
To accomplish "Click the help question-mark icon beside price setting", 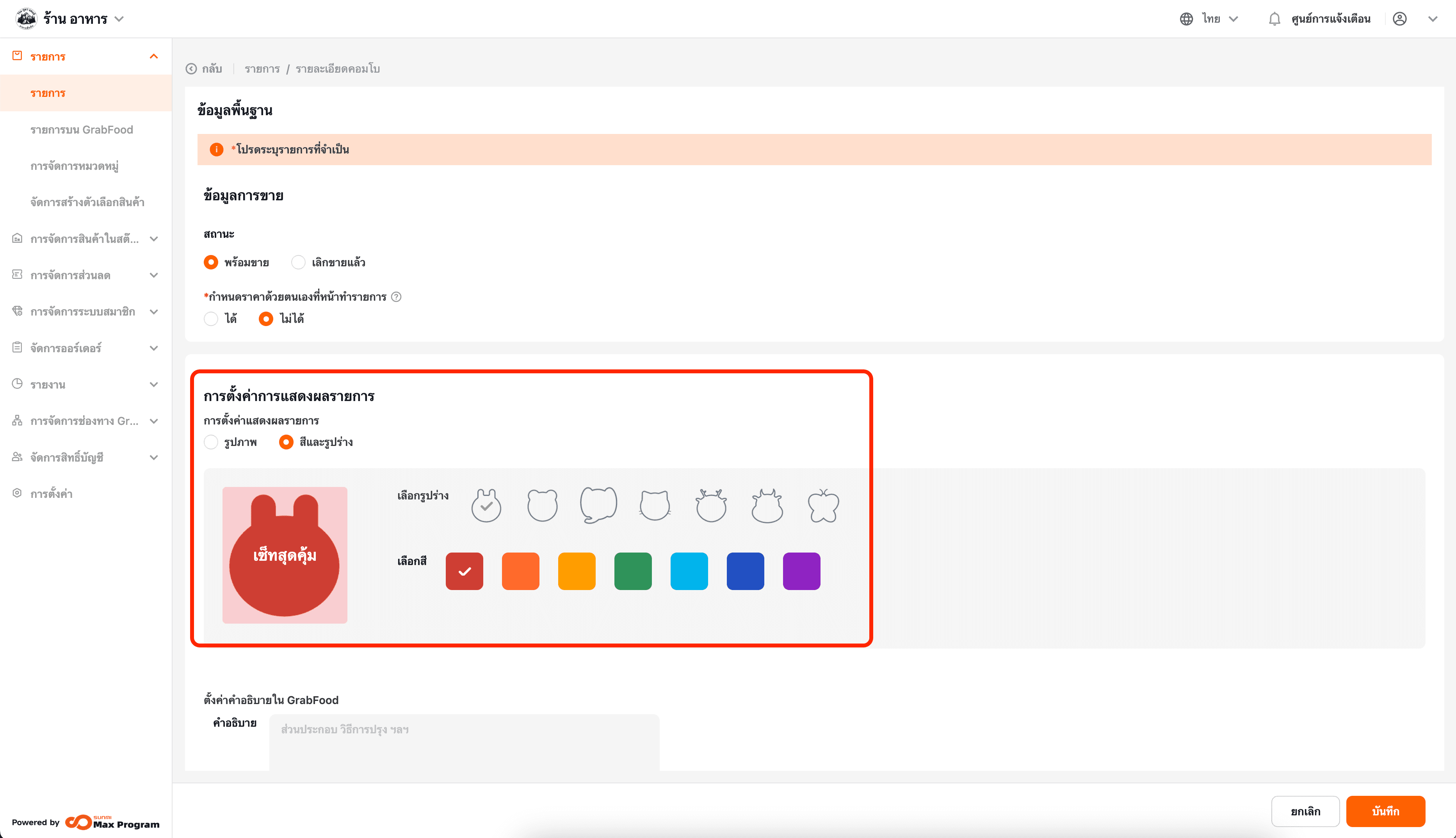I will pos(396,297).
